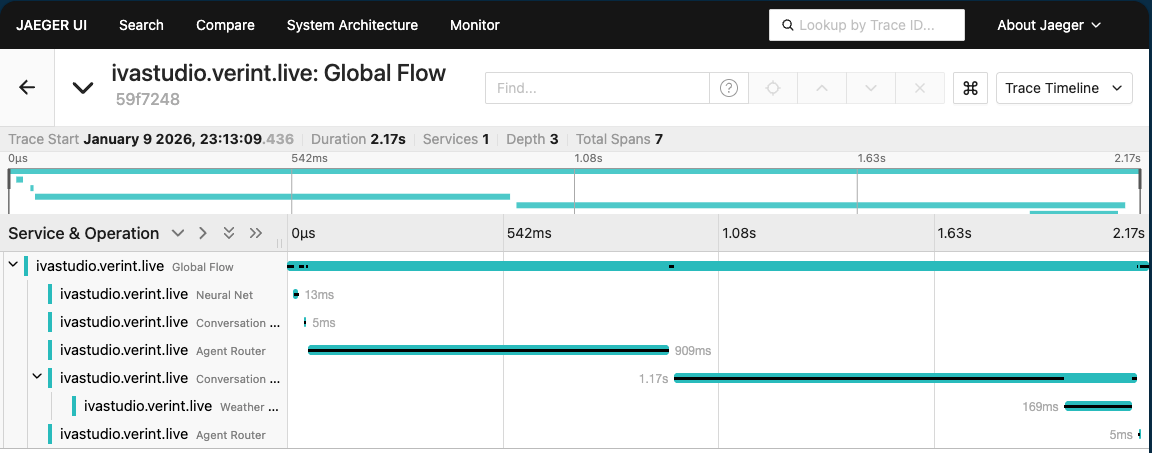Click the 909ms Agent Router span bar
Image resolution: width=1152 pixels, height=453 pixels.
488,350
